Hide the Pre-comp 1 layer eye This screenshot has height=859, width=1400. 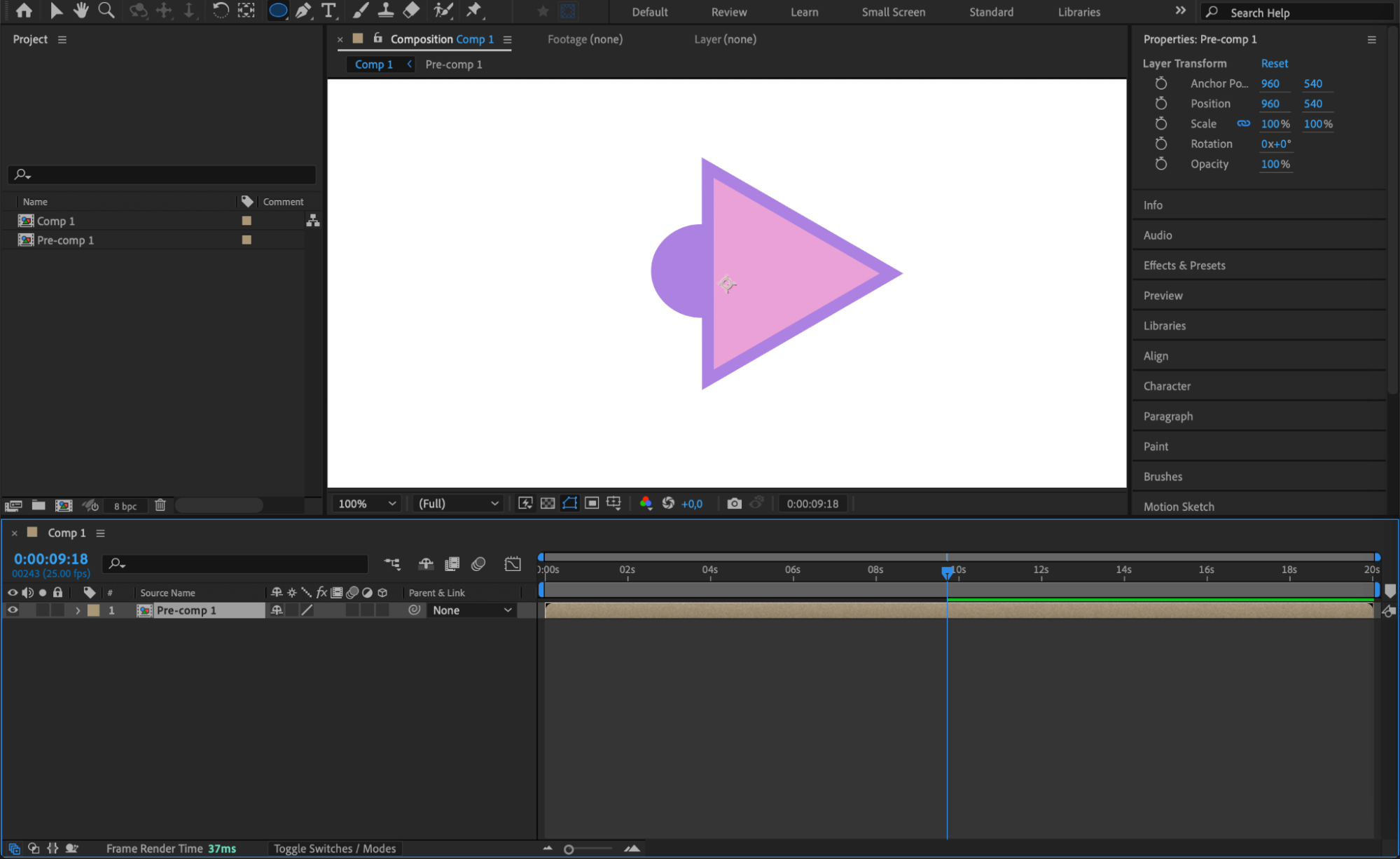tap(13, 610)
